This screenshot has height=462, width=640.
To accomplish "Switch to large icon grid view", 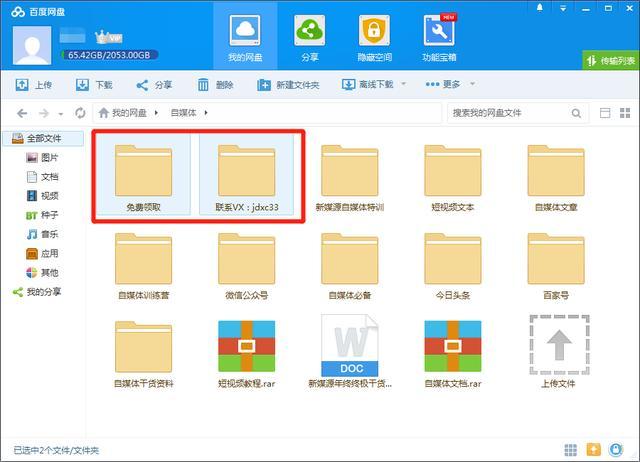I will (625, 113).
